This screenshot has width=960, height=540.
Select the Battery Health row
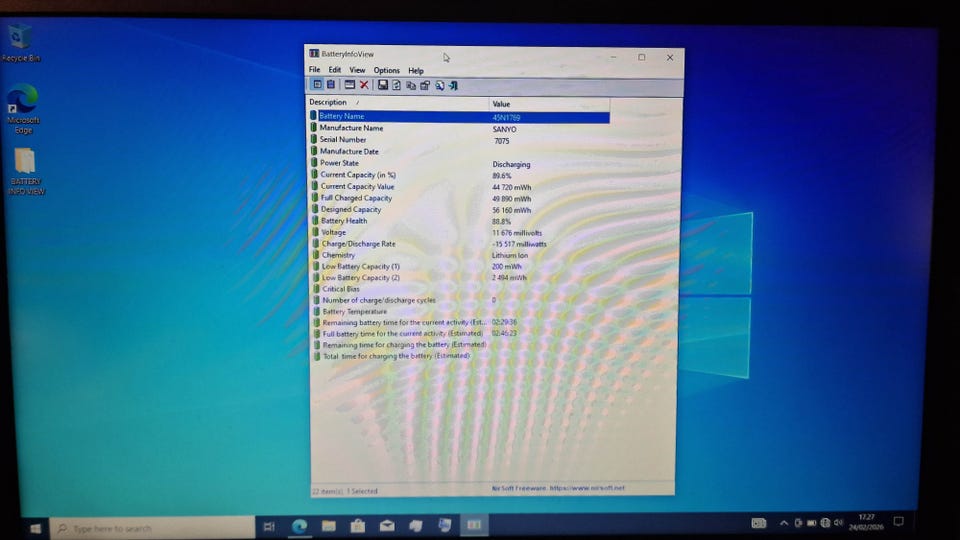point(460,220)
